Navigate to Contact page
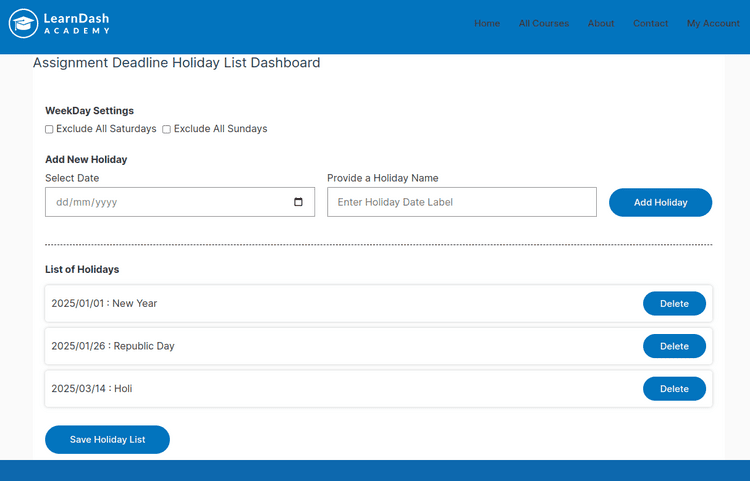 pyautogui.click(x=650, y=23)
